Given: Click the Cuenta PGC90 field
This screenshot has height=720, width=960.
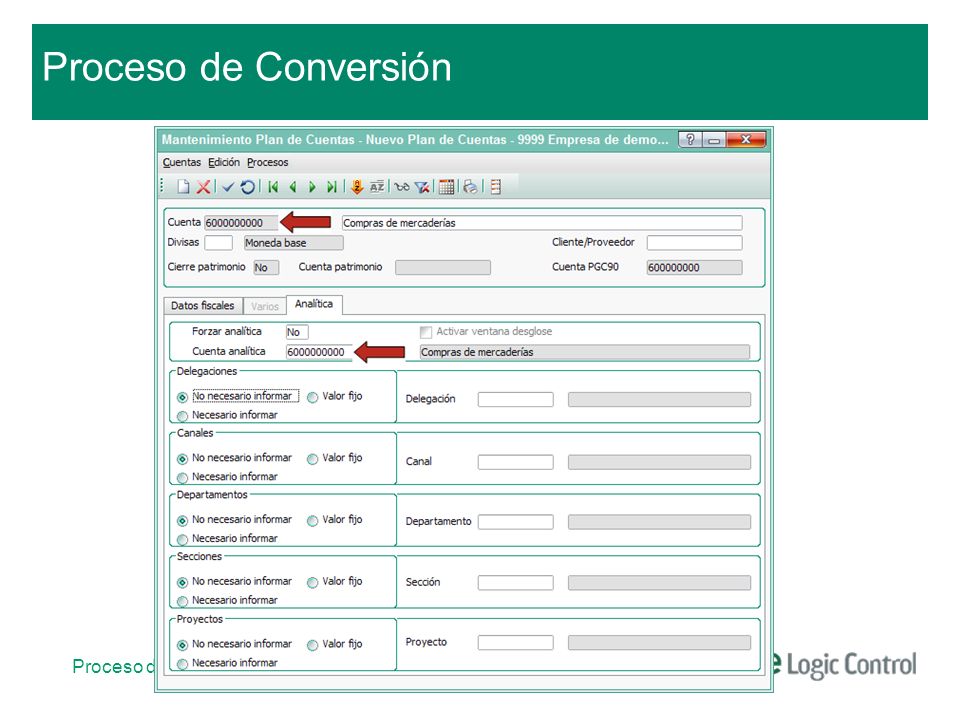Looking at the screenshot, I should point(694,268).
